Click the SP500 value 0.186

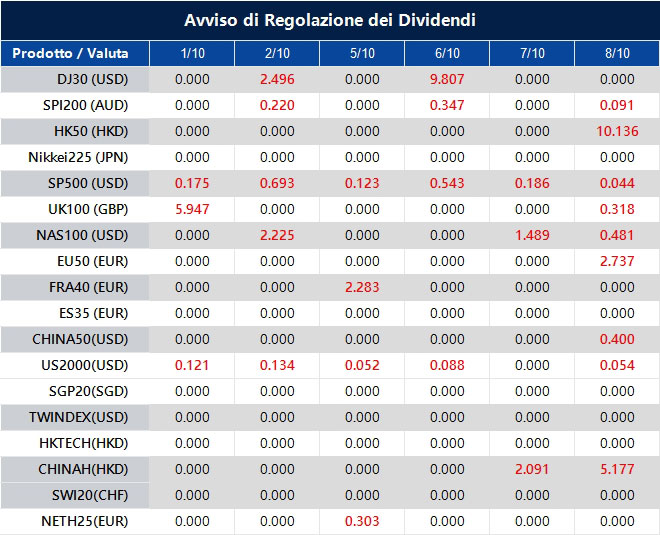pos(532,184)
